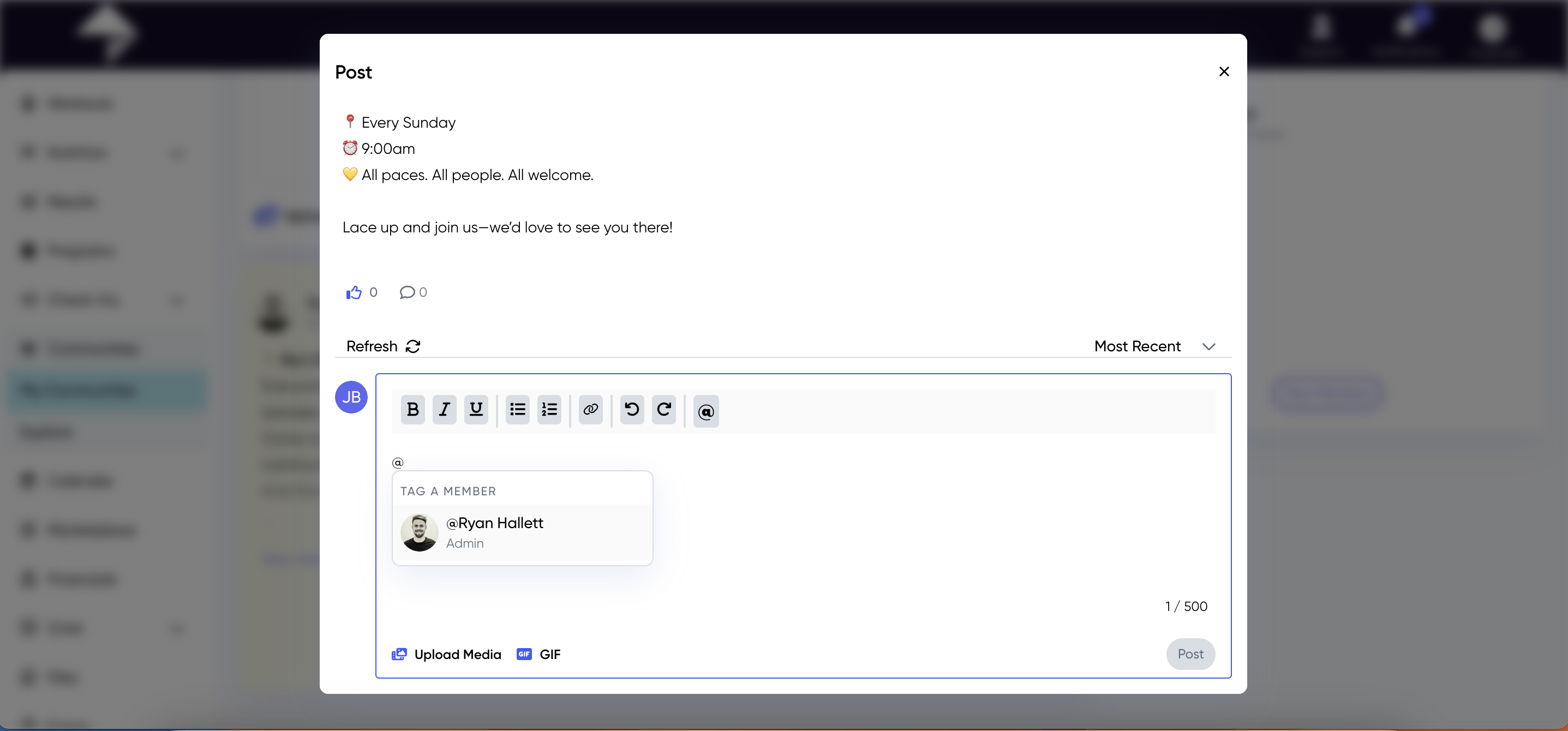The width and height of the screenshot is (1568, 731).
Task: Click 'All paces. All people. All welcome.'
Action: tap(477, 175)
